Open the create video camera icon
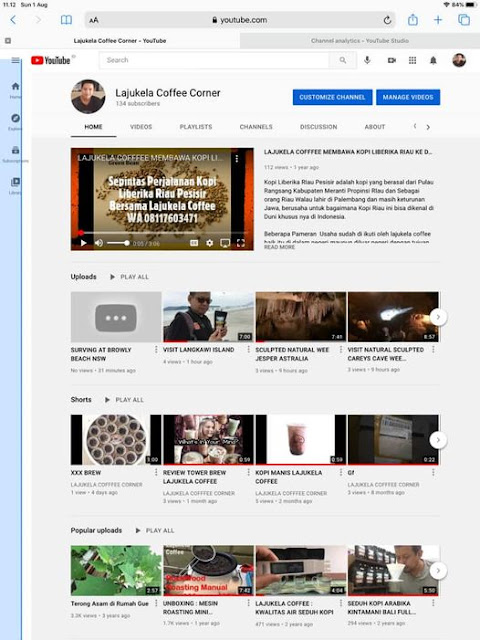Screen dimensions: 480x640 pos(391,60)
